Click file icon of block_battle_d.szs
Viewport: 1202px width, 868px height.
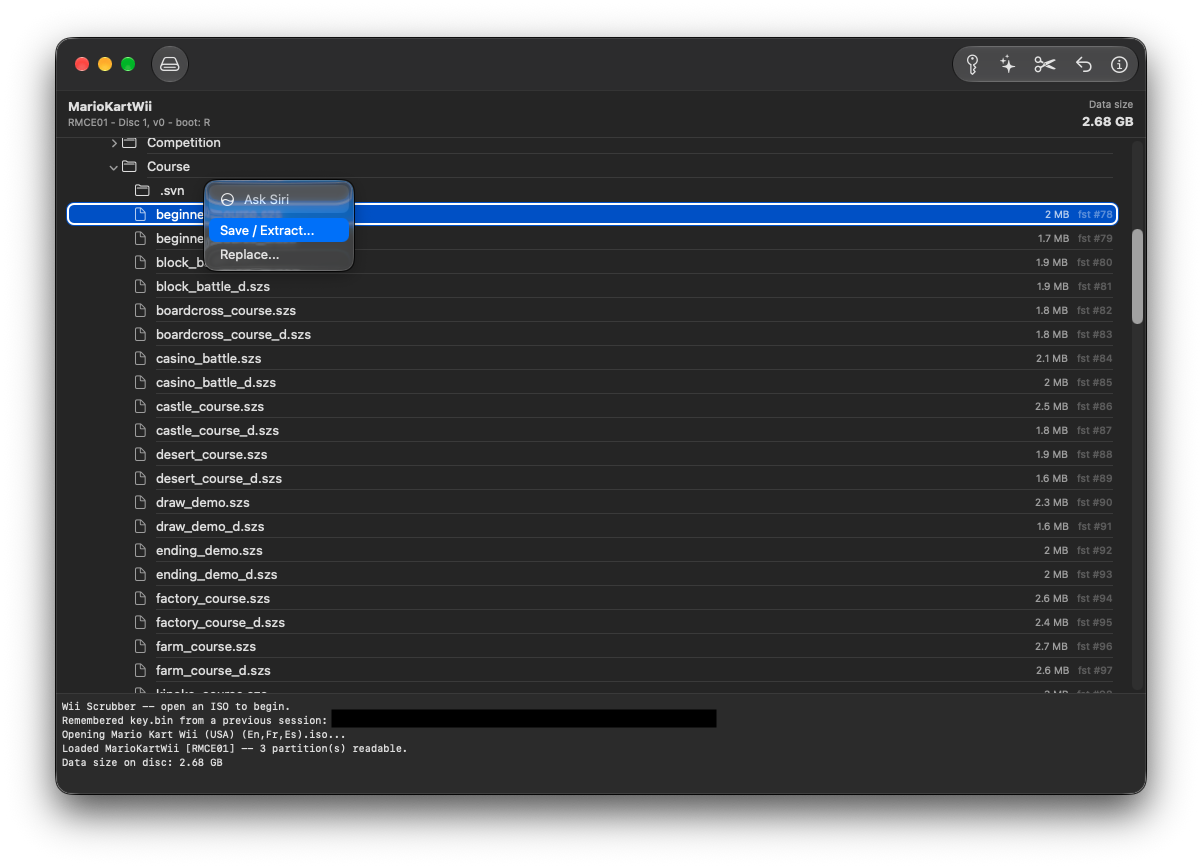141,287
